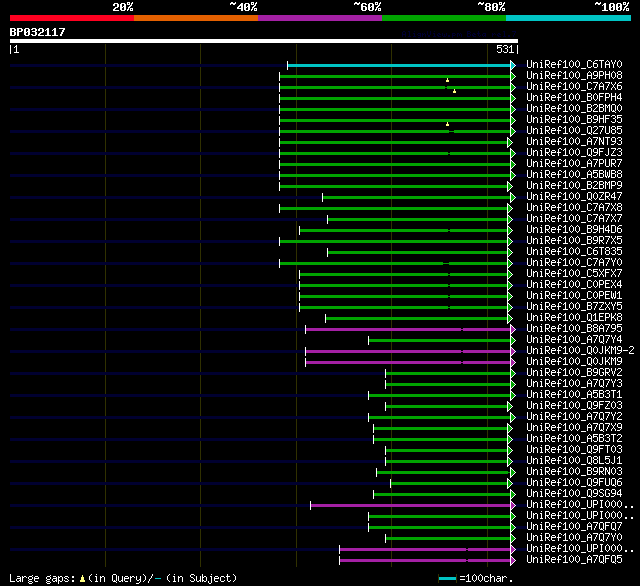Click the UniRef100_A5B3T2 hit label
Image resolution: width=640 pixels, height=586 pixels.
click(574, 439)
